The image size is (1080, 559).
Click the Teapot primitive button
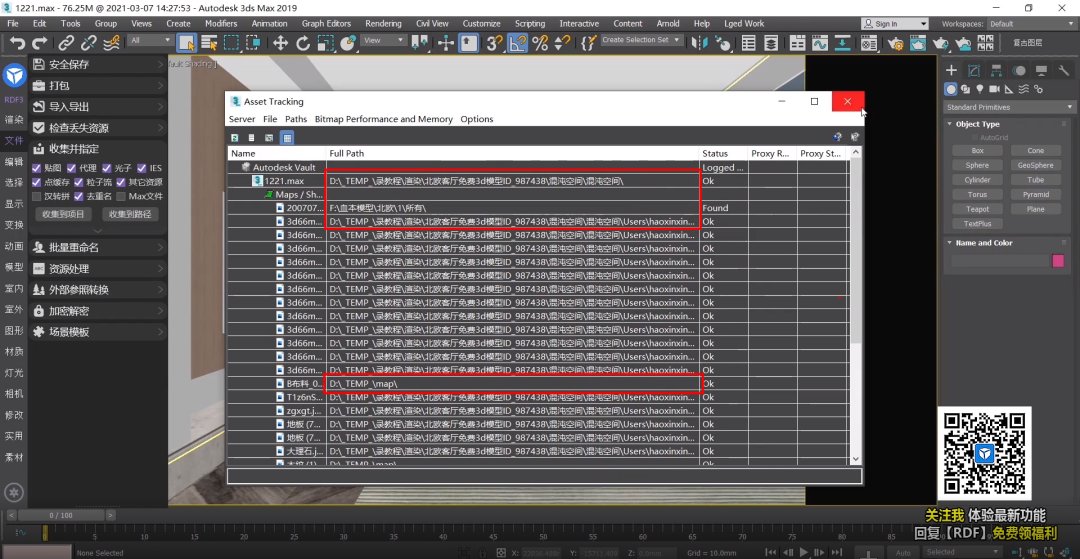pyautogui.click(x=977, y=209)
